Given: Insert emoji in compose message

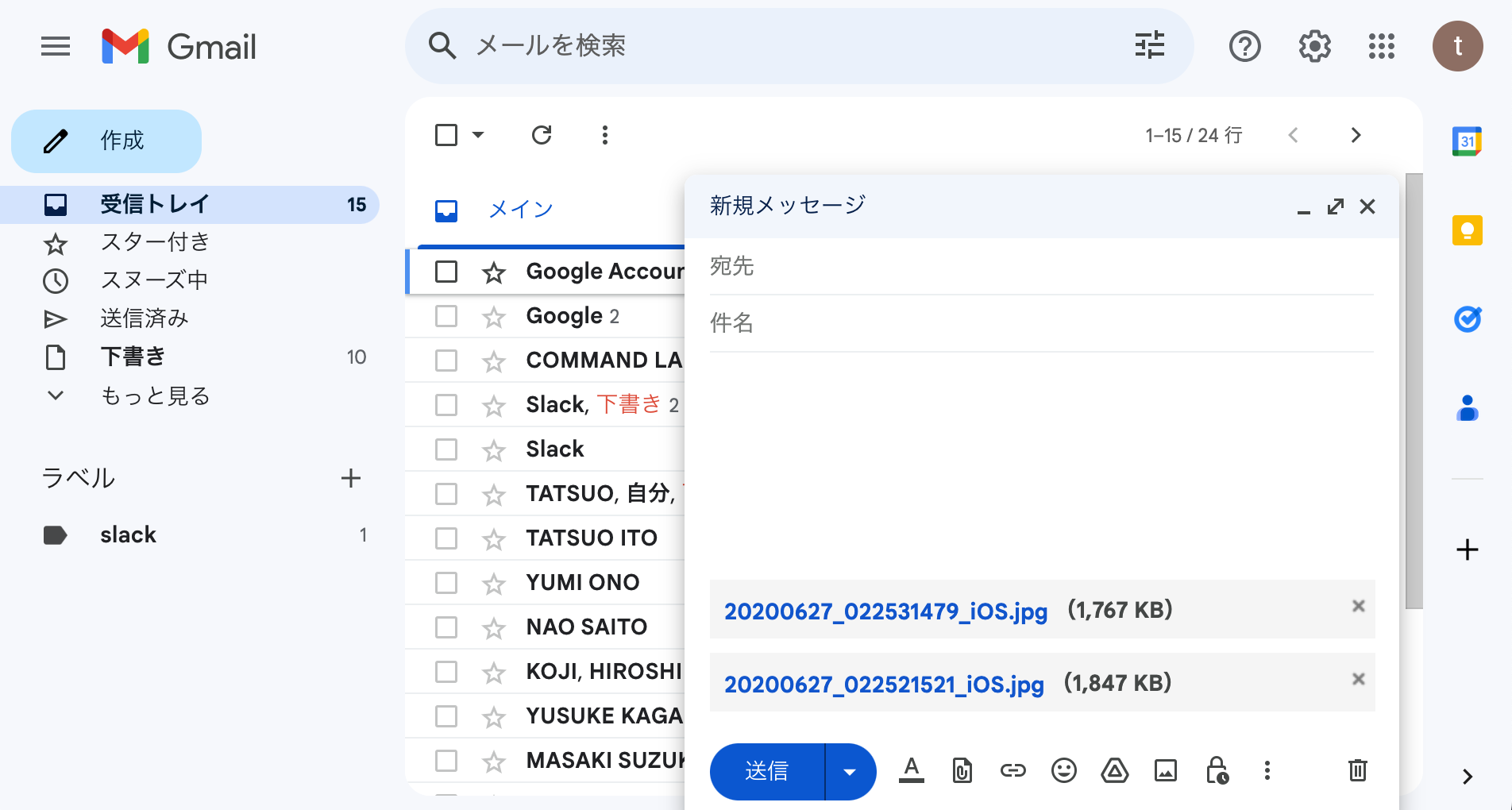Looking at the screenshot, I should coord(1063,770).
